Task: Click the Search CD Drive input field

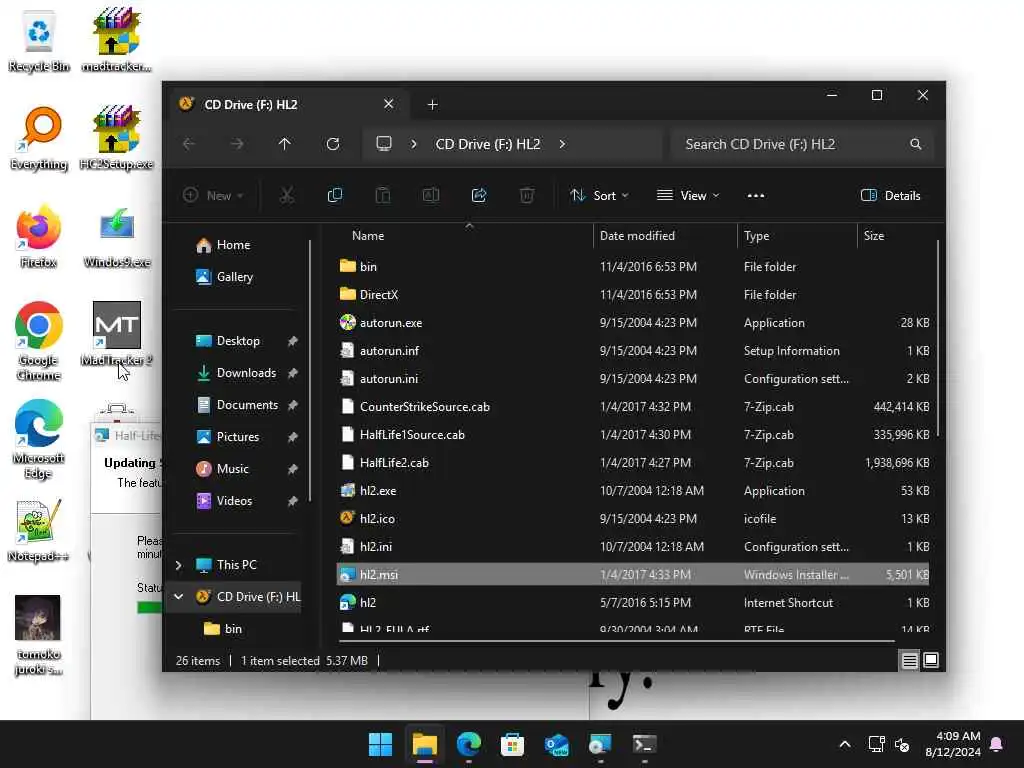Action: point(802,144)
